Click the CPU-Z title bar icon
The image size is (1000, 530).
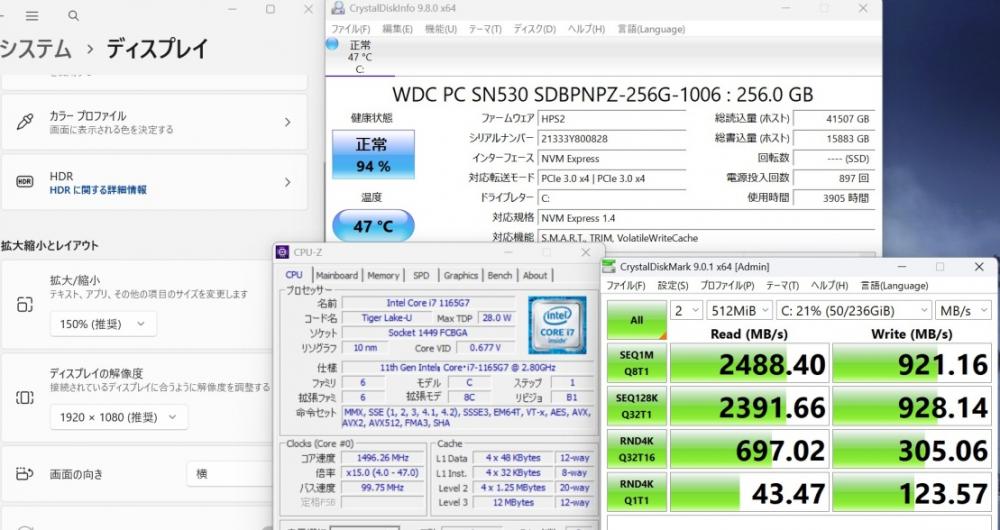[283, 253]
